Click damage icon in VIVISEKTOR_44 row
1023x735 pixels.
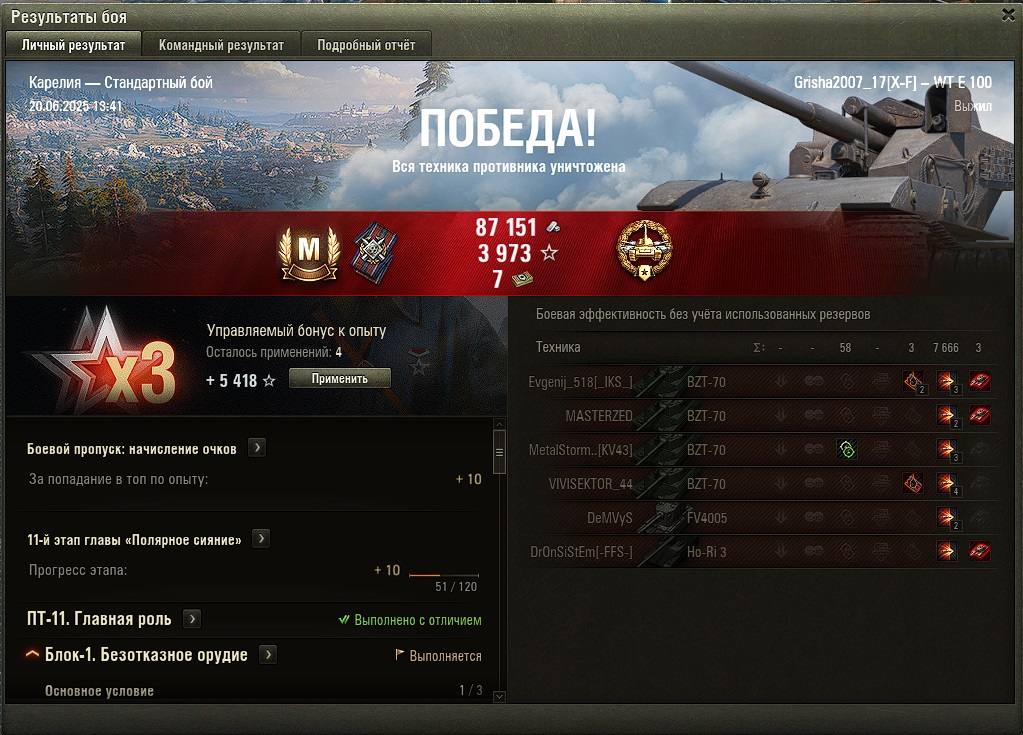click(x=946, y=483)
